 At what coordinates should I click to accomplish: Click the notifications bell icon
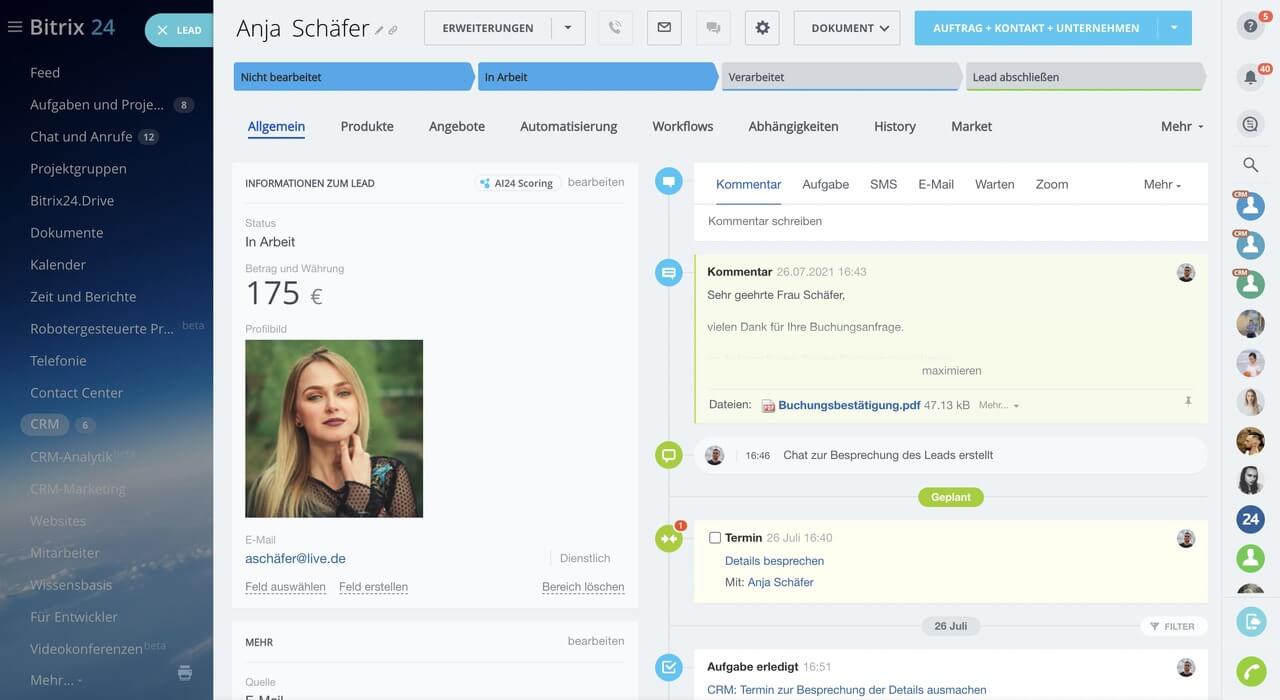pyautogui.click(x=1250, y=77)
